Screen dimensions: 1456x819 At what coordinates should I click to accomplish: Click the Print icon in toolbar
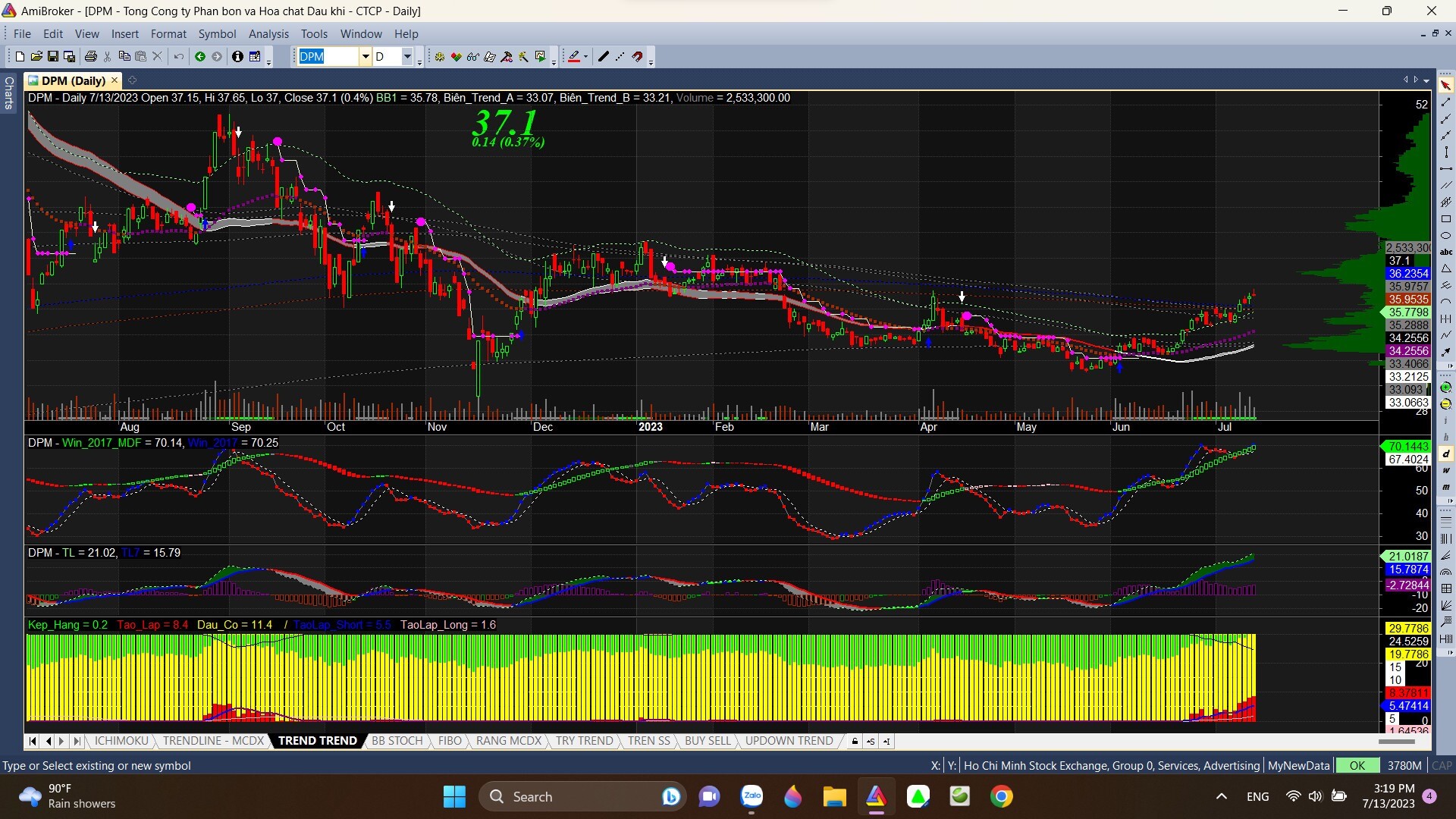(x=91, y=56)
